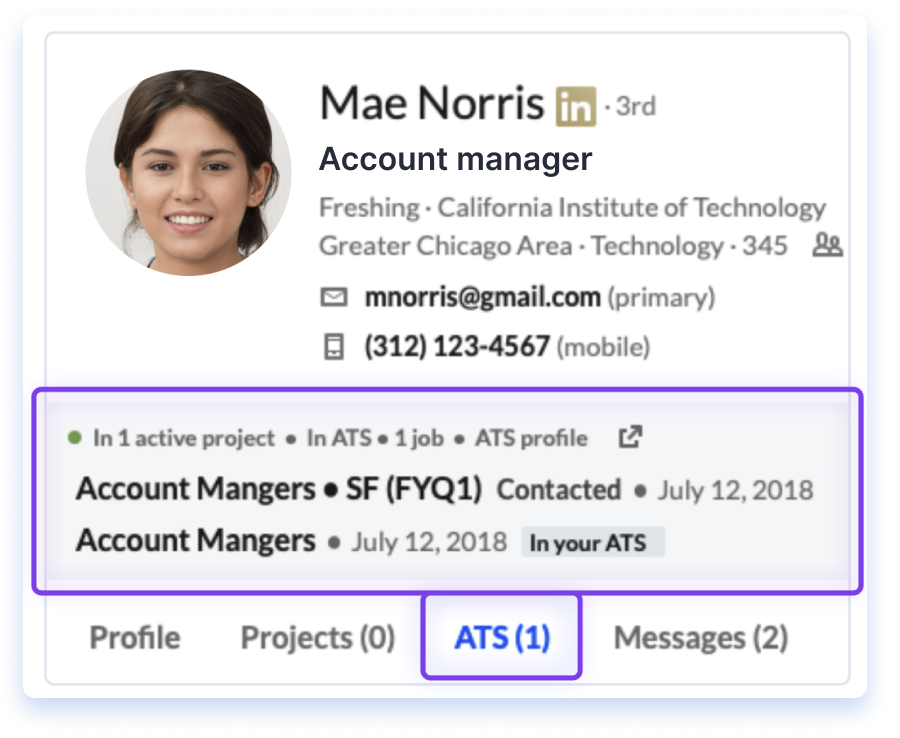The width and height of the screenshot is (900, 738).
Task: Click the In your ATS badge
Action: pos(593,542)
